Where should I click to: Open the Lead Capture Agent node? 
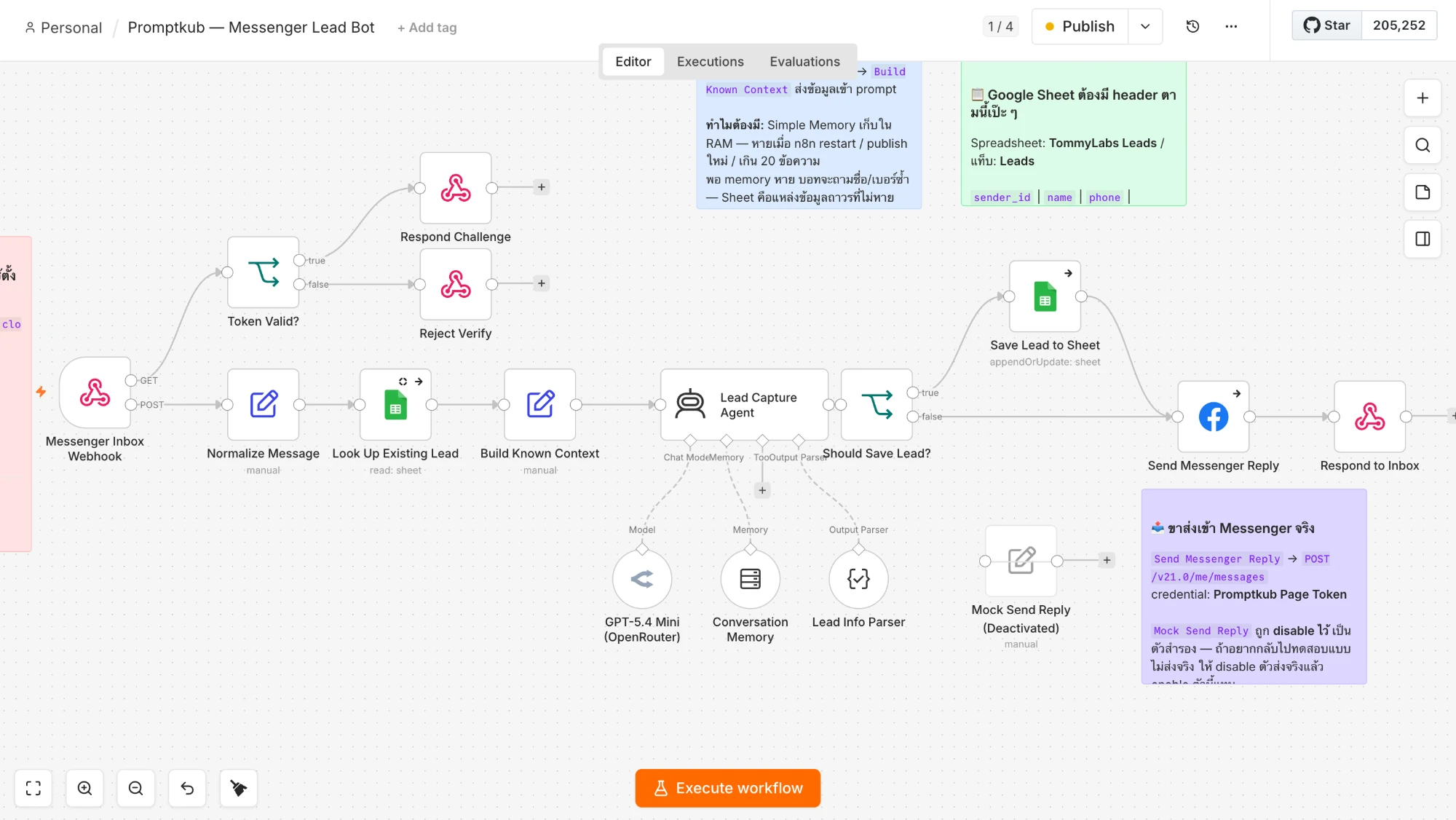click(x=744, y=404)
